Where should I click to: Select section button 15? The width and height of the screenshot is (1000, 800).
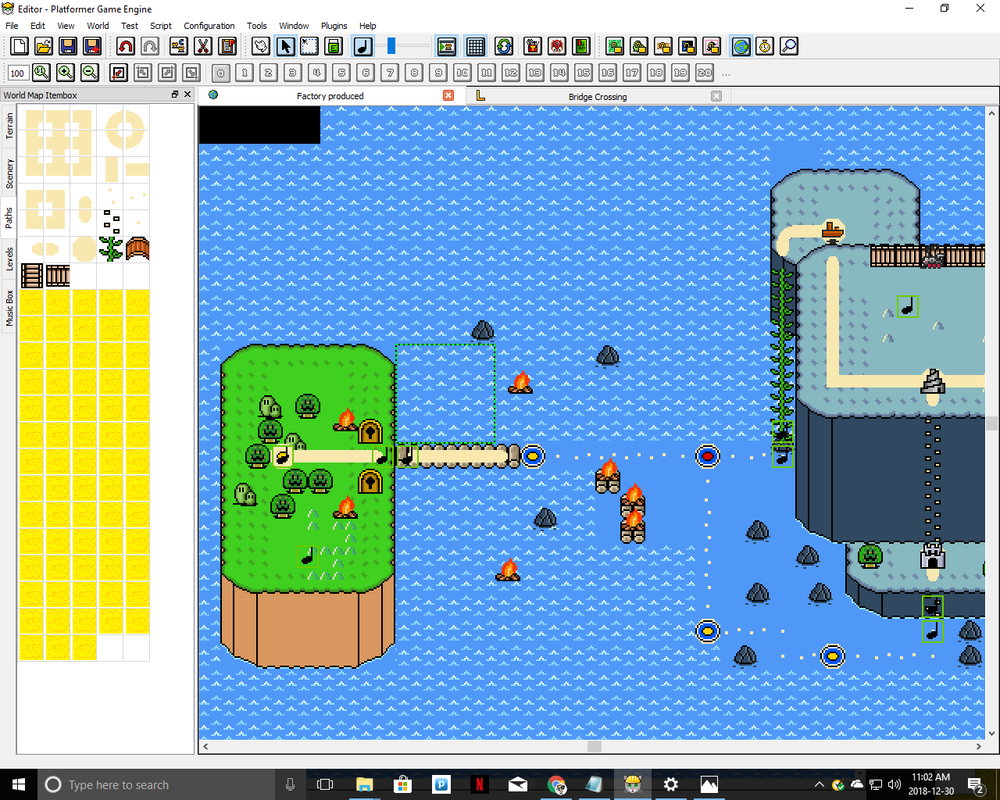584,73
